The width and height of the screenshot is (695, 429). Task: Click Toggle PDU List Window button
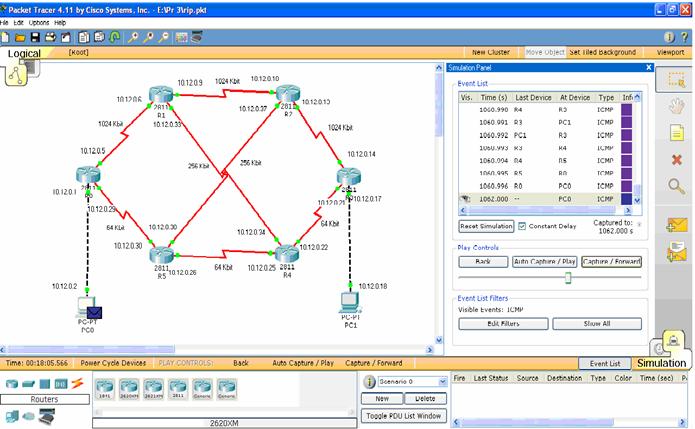tap(403, 414)
